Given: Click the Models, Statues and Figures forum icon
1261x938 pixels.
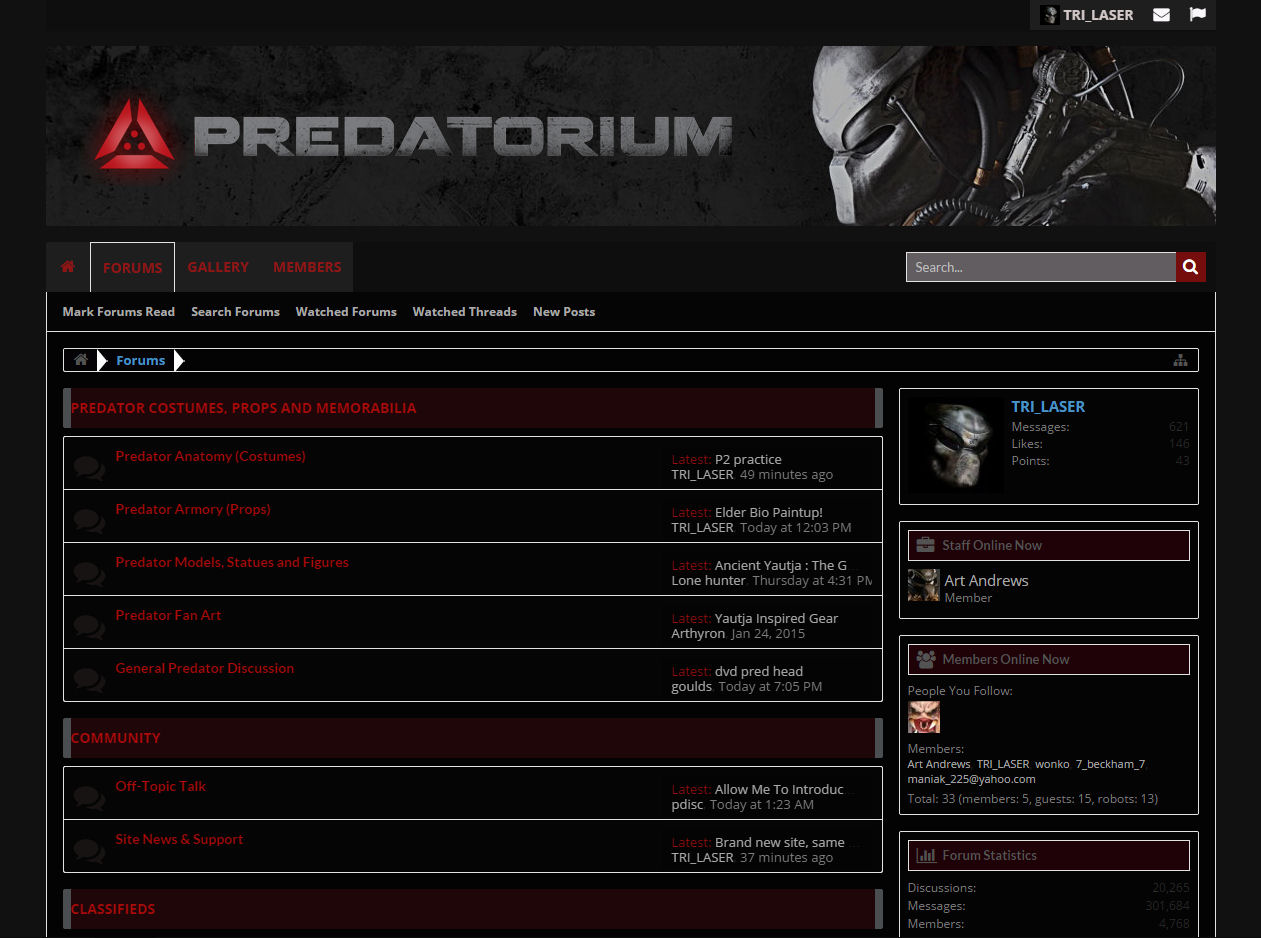Looking at the screenshot, I should (89, 573).
